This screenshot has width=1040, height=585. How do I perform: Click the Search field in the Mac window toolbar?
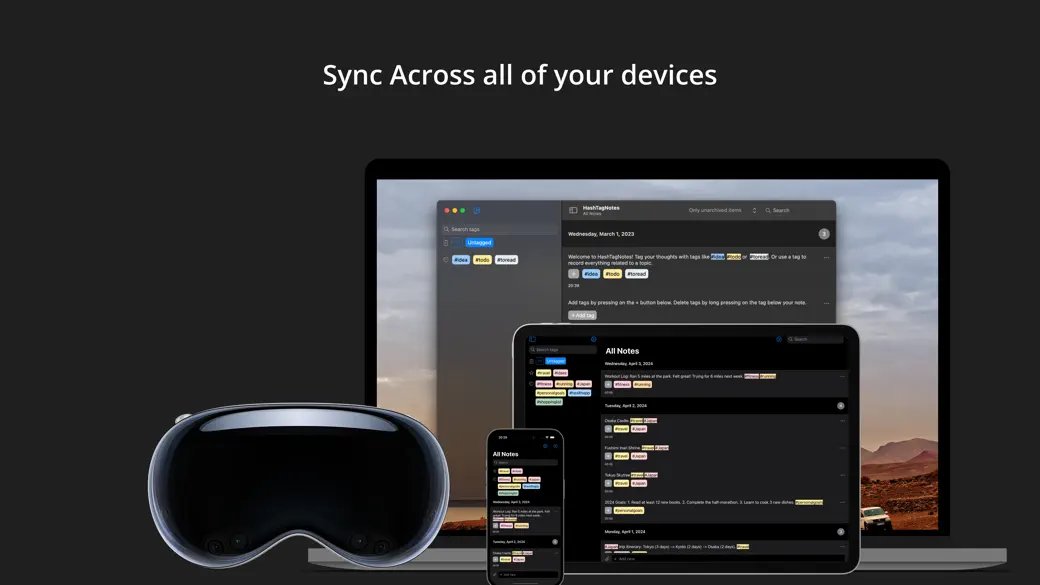point(795,210)
